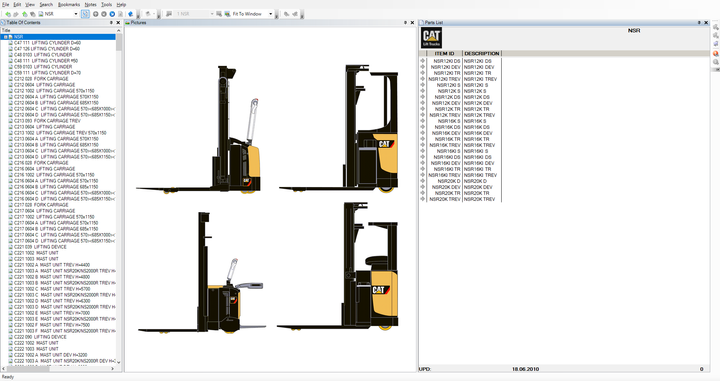Image resolution: width=720 pixels, height=381 pixels.
Task: Close the Parts List panel
Action: [x=706, y=22]
